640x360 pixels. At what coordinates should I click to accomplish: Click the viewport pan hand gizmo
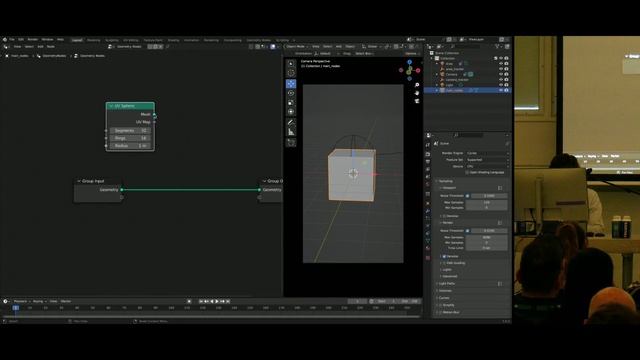coord(417,93)
